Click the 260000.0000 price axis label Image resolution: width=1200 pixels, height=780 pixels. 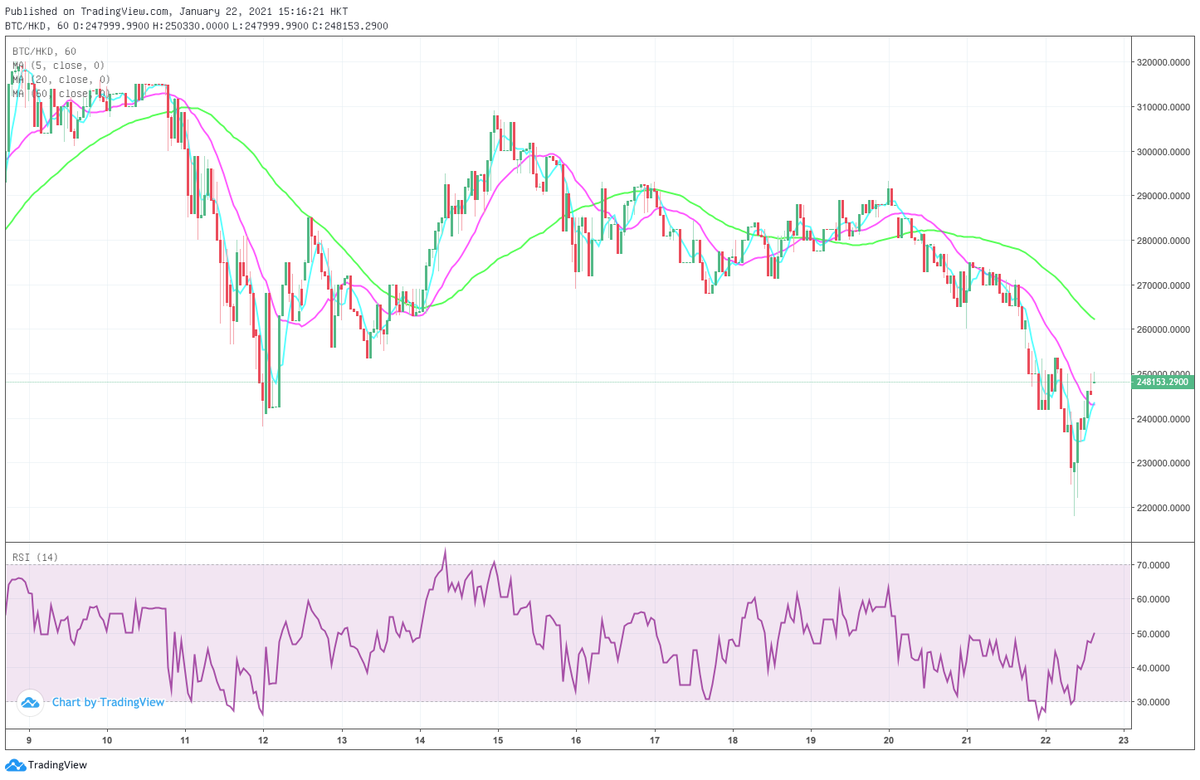[1164, 330]
